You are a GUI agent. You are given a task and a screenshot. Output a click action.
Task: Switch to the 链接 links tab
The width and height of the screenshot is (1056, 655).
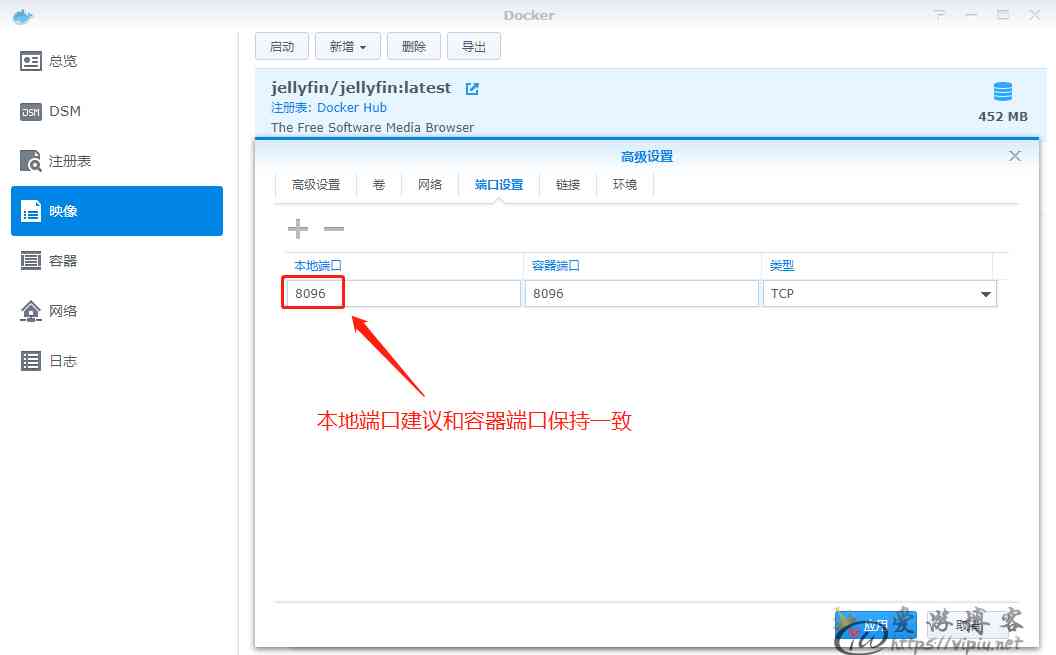[568, 184]
